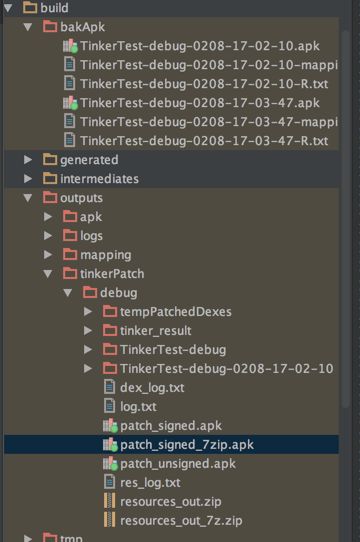Select log.txt in the debug folder
The height and width of the screenshot is (542, 360).
click(x=138, y=406)
